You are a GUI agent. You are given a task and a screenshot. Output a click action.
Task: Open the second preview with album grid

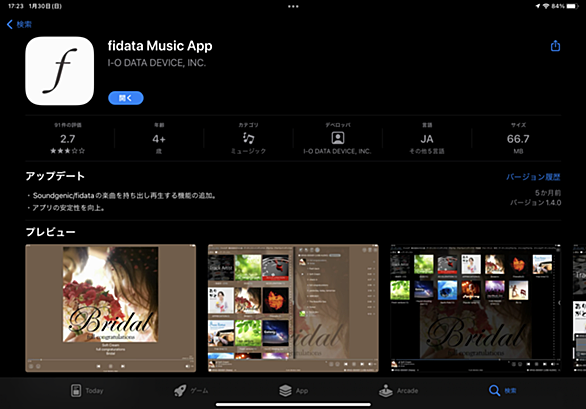pos(293,308)
